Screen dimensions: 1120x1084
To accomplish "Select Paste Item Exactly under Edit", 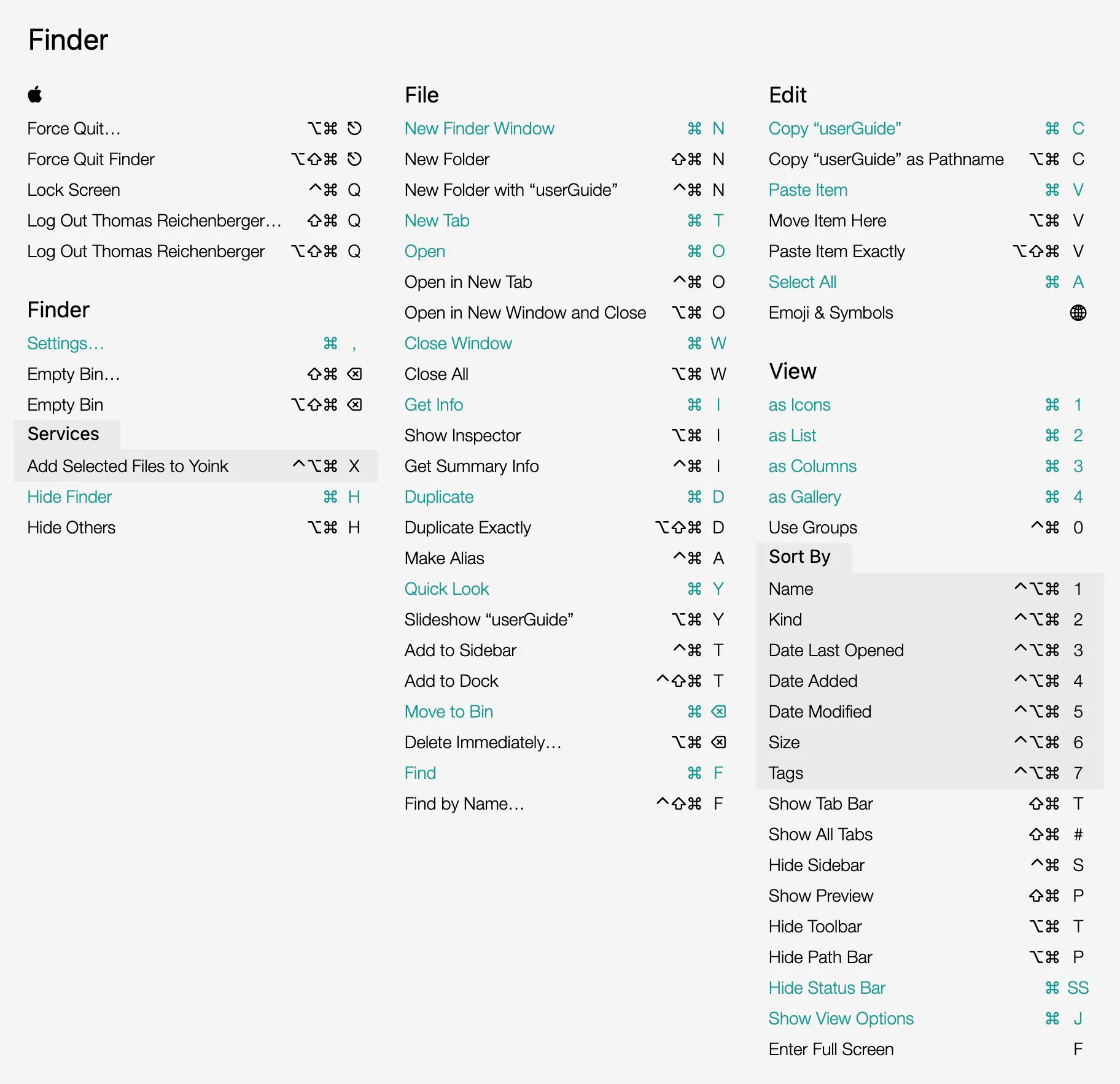I will click(836, 251).
